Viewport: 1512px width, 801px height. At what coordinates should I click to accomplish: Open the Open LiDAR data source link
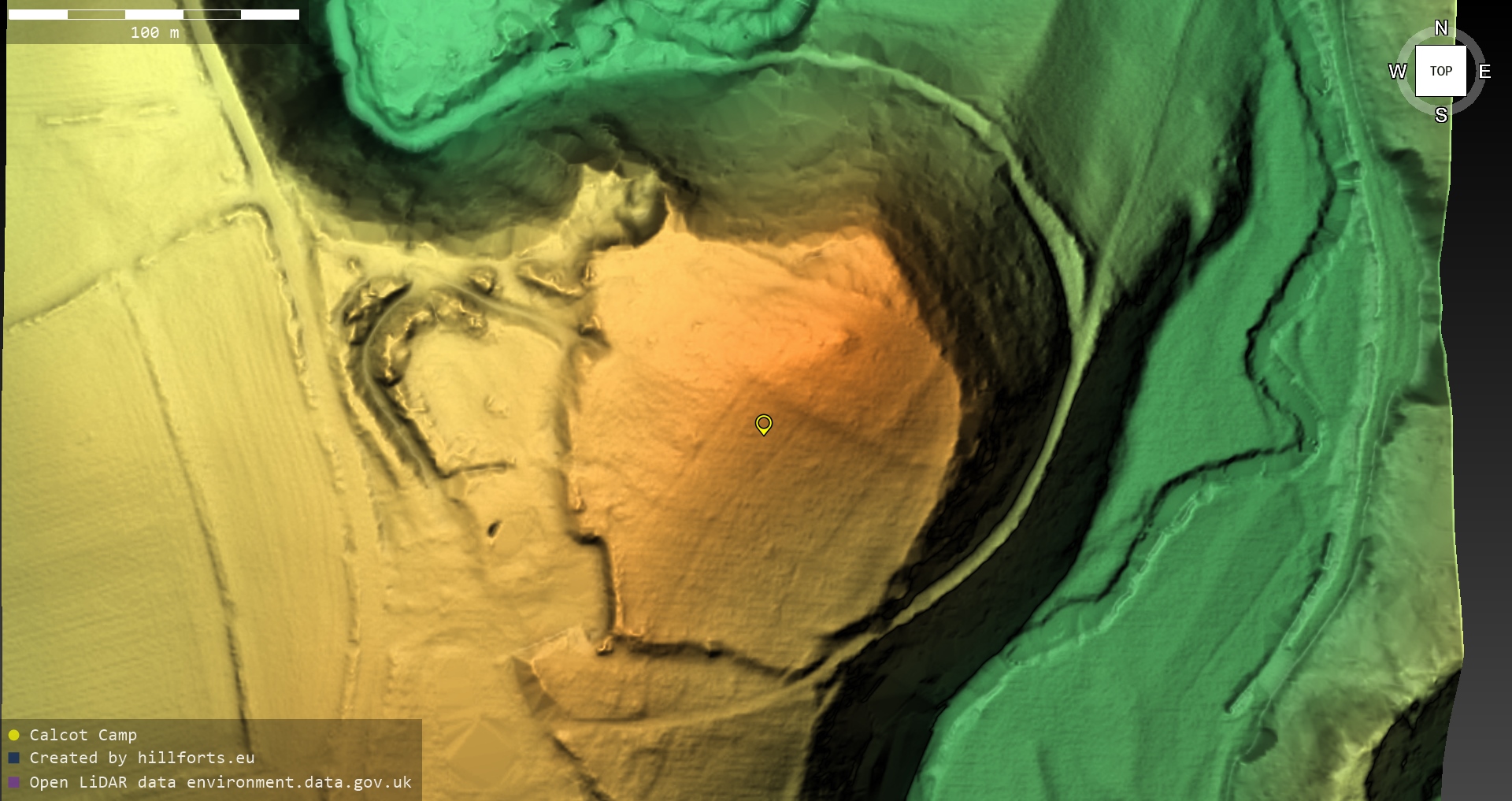coord(220,782)
